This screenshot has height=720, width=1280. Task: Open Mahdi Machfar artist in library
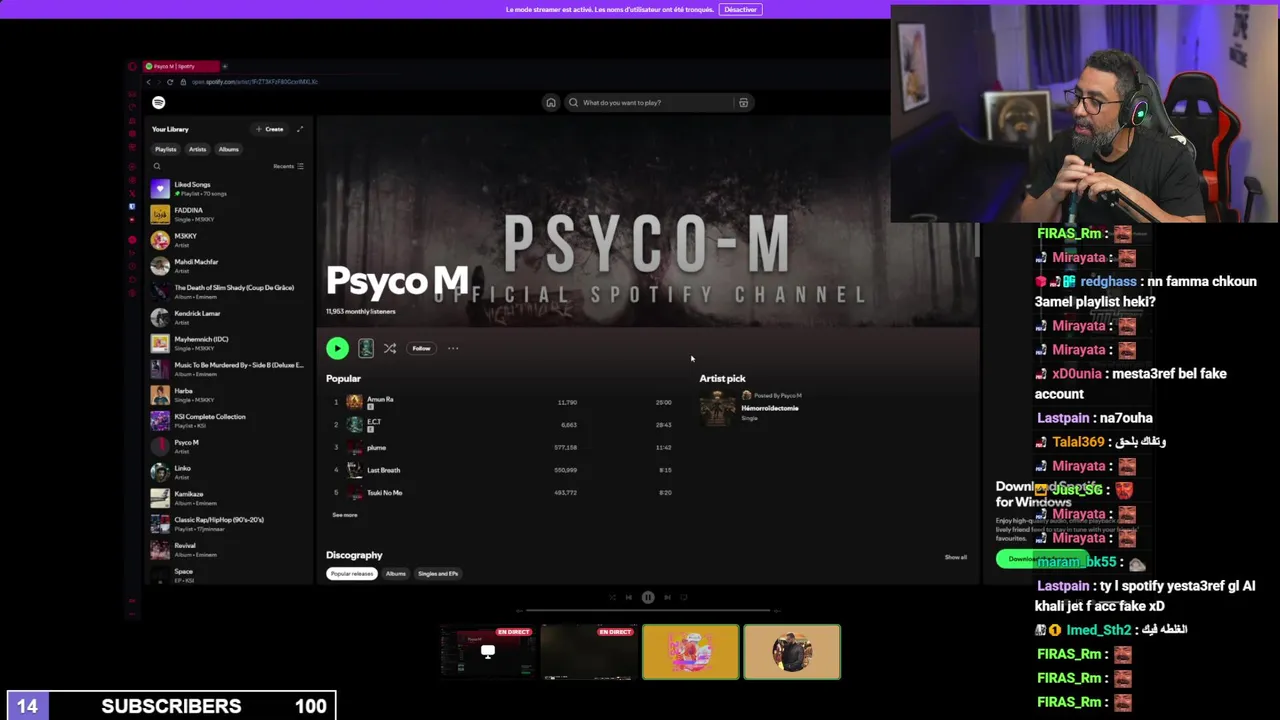click(228, 266)
